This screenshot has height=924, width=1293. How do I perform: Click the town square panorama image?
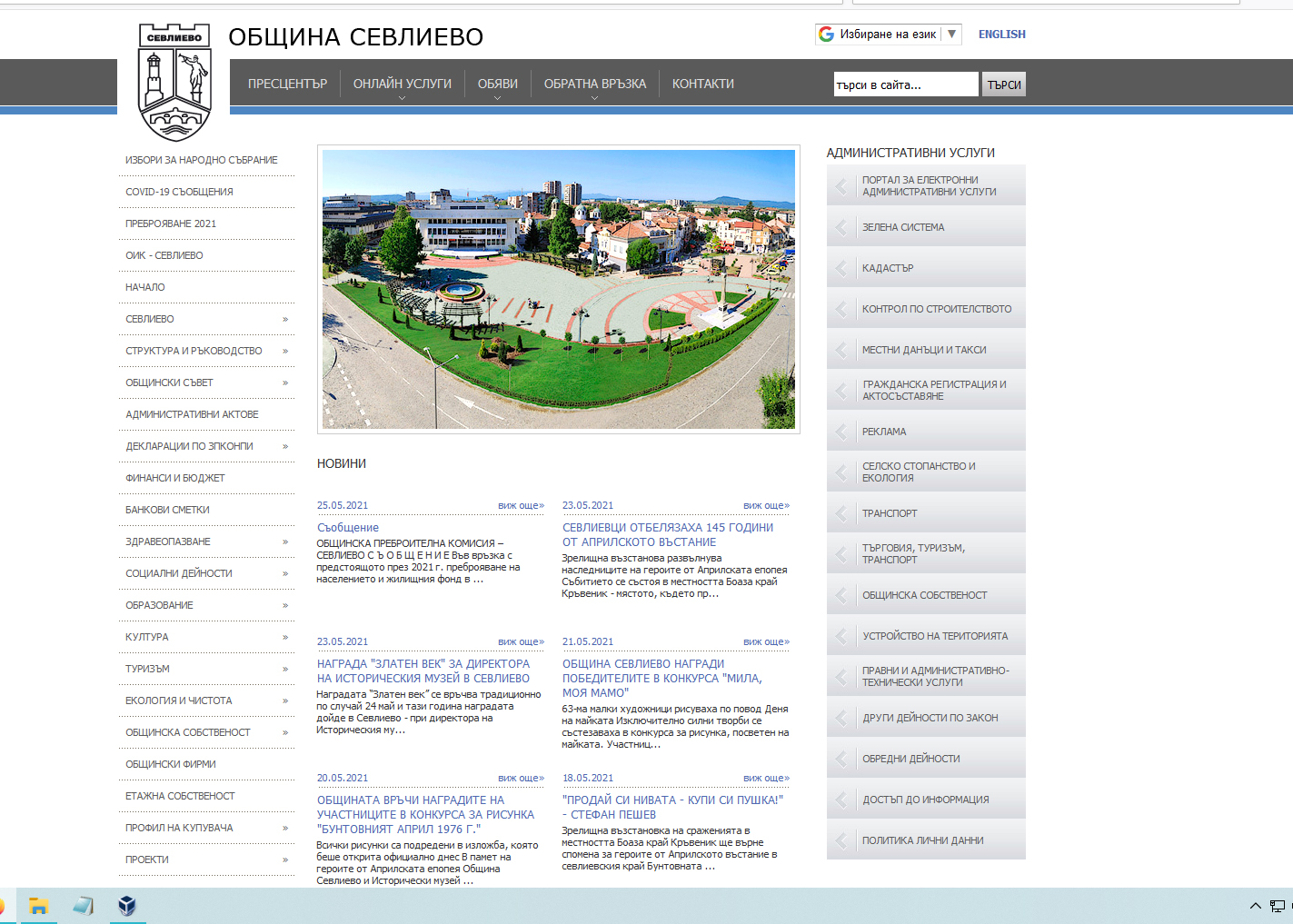tap(558, 289)
